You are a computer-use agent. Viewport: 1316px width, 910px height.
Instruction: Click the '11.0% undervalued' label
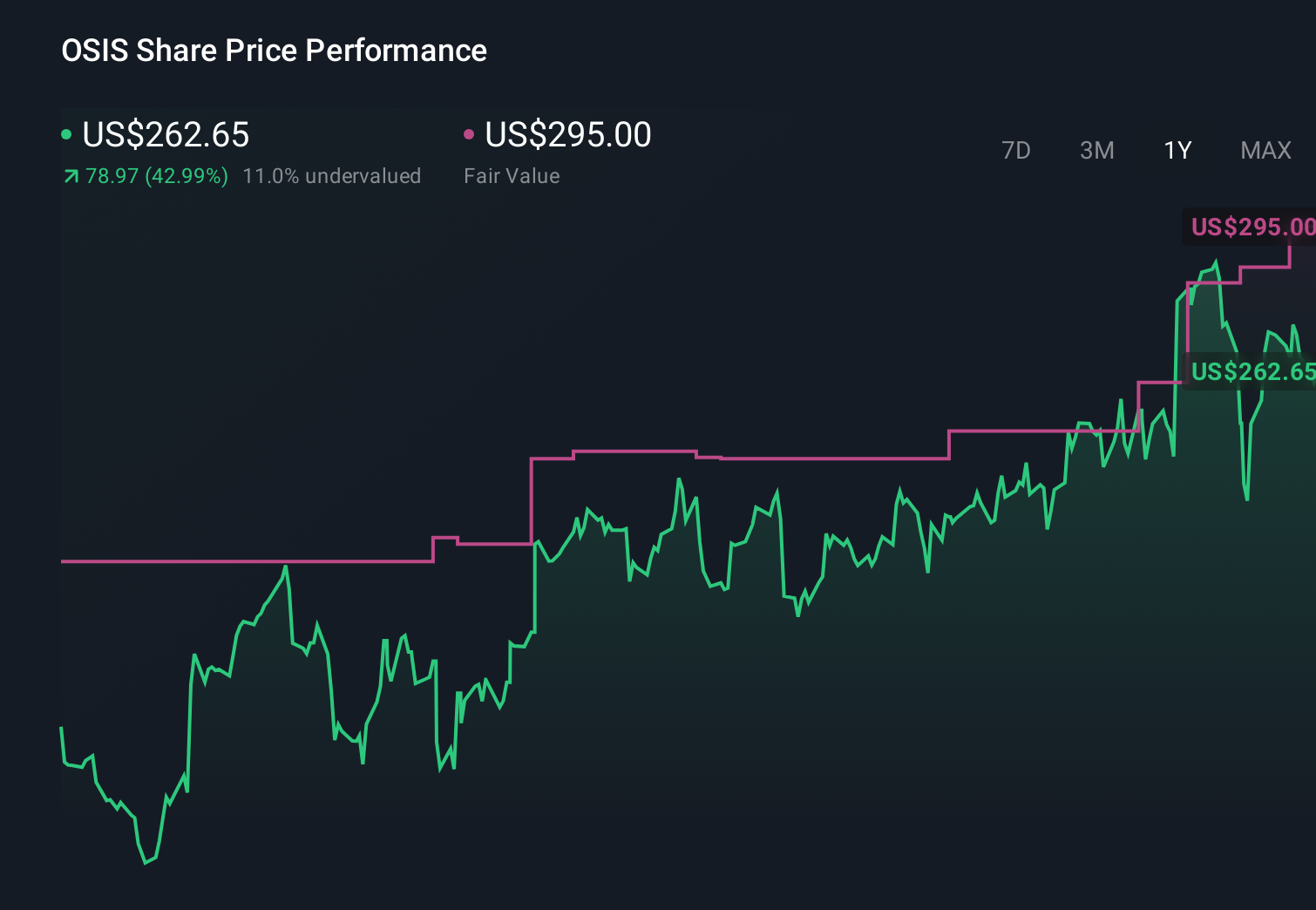(x=333, y=175)
